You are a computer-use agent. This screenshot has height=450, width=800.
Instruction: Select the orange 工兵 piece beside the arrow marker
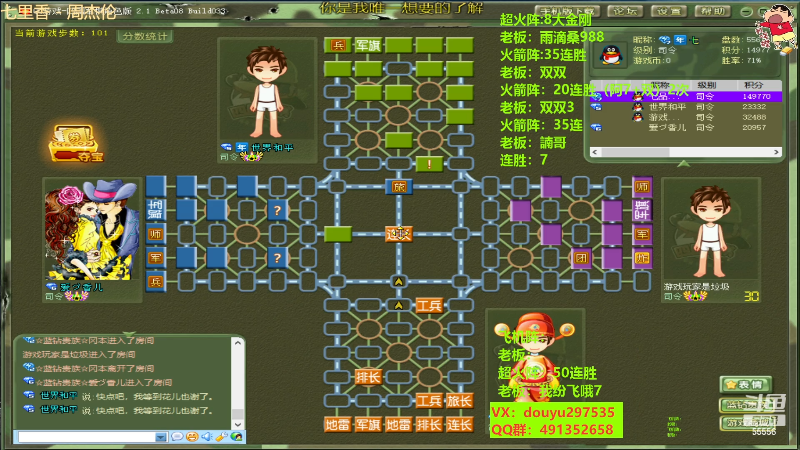click(429, 306)
